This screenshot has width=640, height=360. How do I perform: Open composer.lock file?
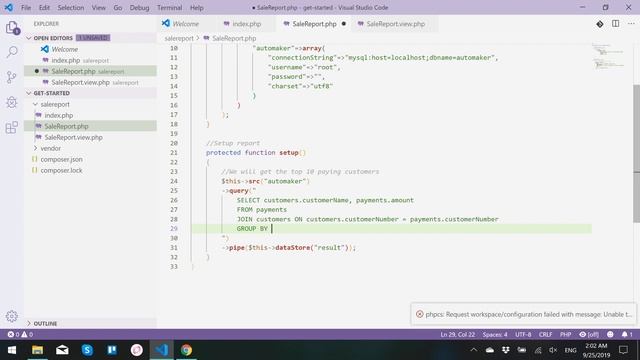pyautogui.click(x=61, y=170)
